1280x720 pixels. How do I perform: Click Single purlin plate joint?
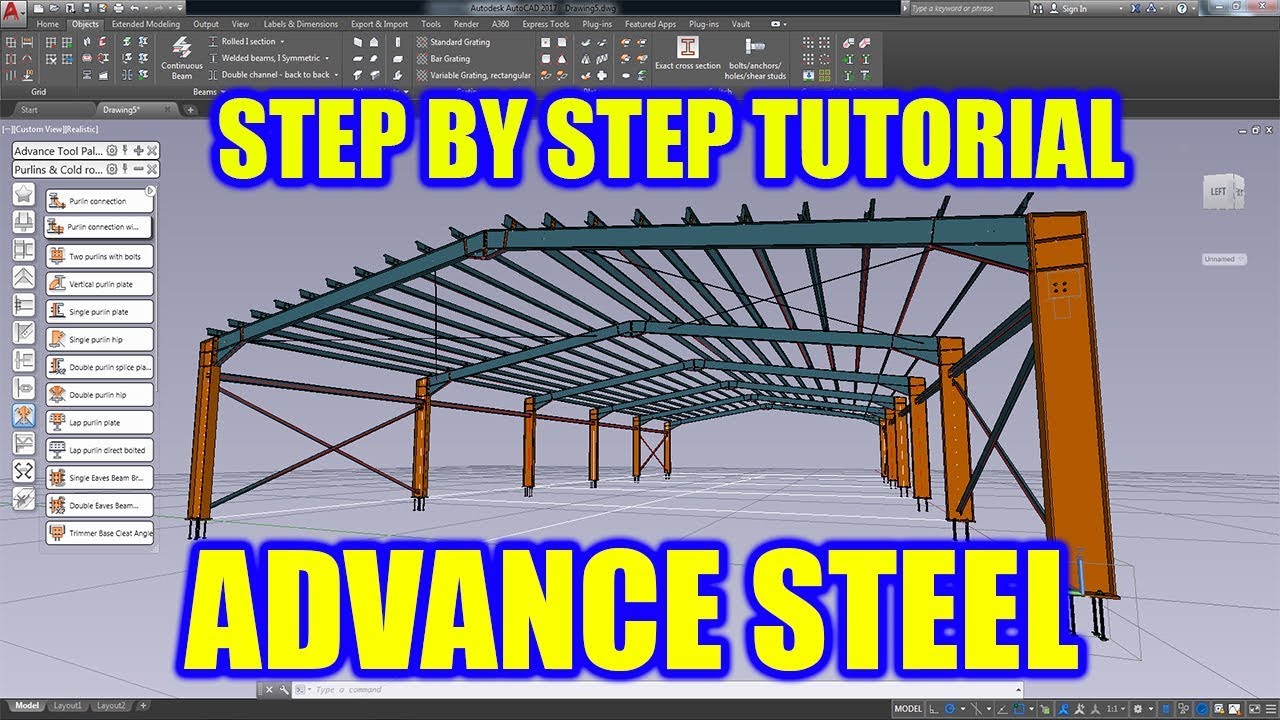point(99,312)
